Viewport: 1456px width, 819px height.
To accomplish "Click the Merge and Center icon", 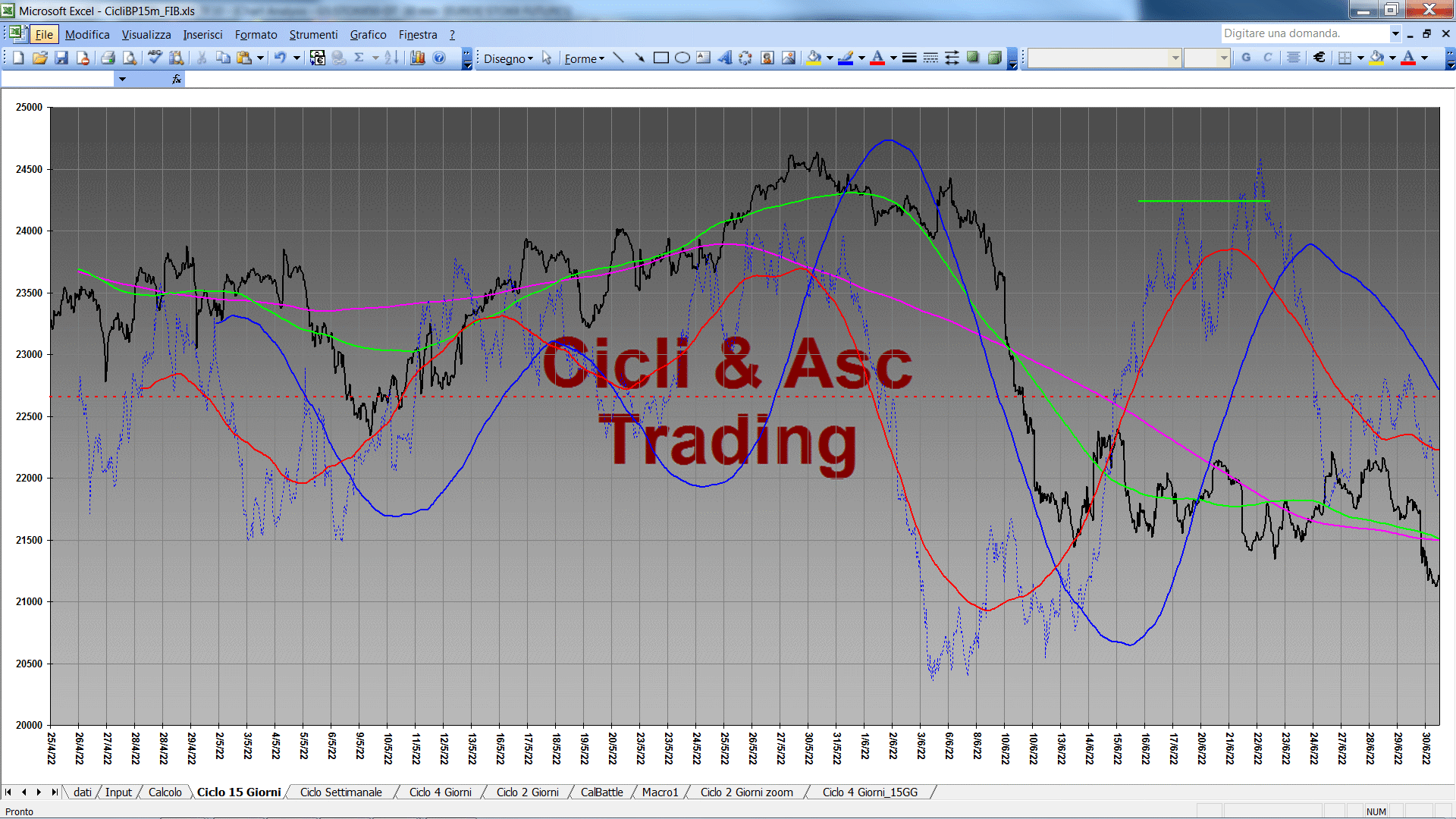I will click(x=1294, y=58).
